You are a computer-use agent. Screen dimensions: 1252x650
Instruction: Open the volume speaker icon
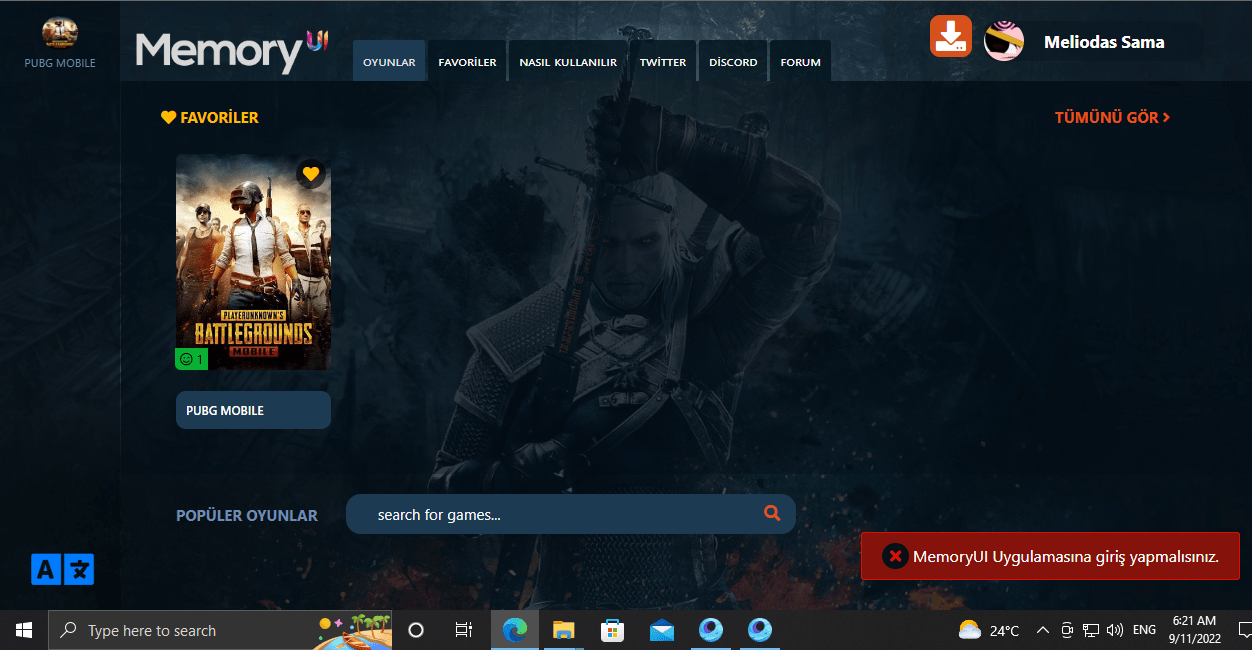pos(1115,630)
